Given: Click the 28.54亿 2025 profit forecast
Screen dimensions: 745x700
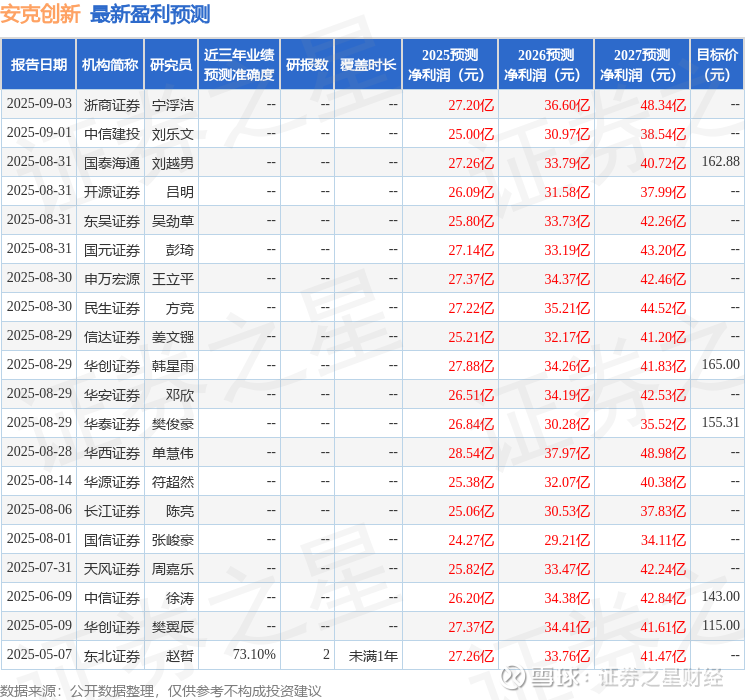Looking at the screenshot, I should [x=471, y=453].
